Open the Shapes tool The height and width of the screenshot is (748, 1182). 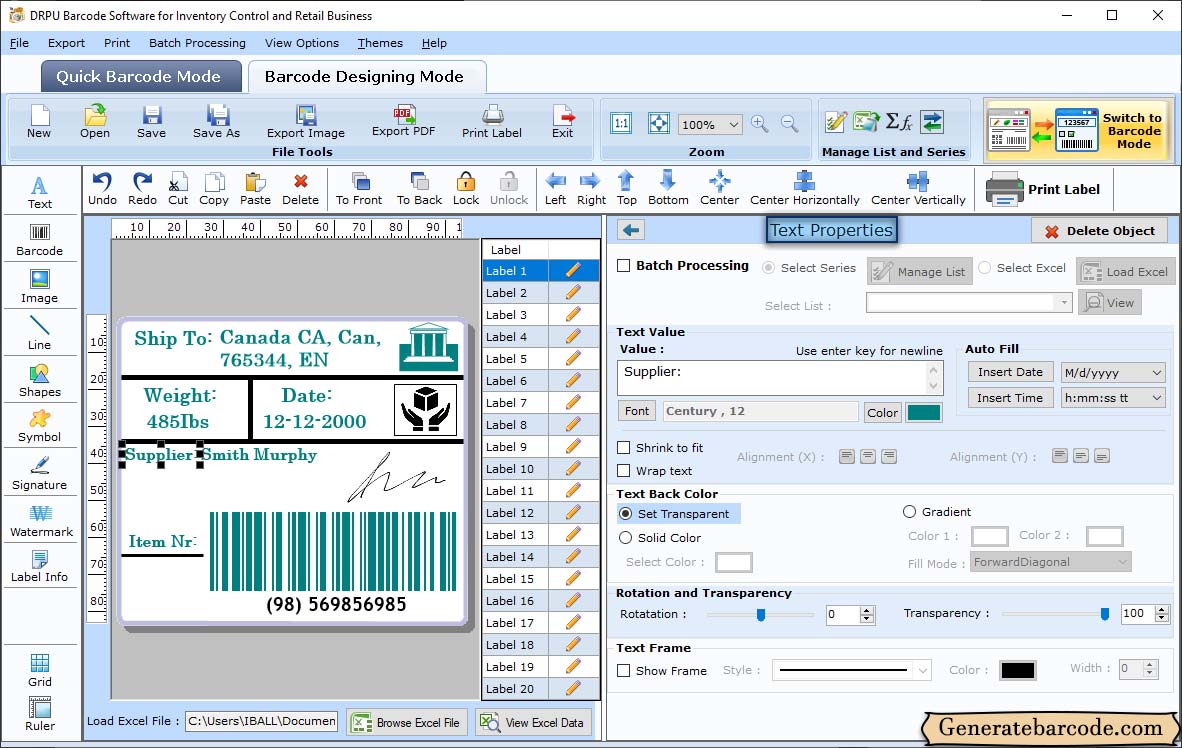click(x=39, y=381)
